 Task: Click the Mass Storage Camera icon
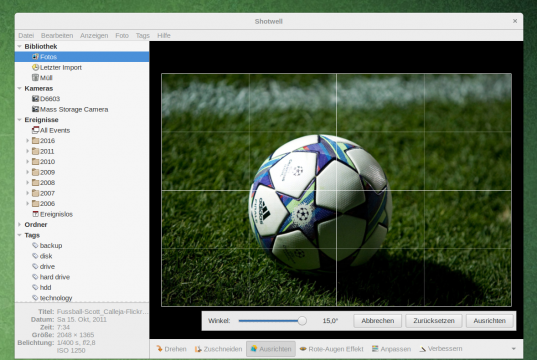tap(35, 109)
